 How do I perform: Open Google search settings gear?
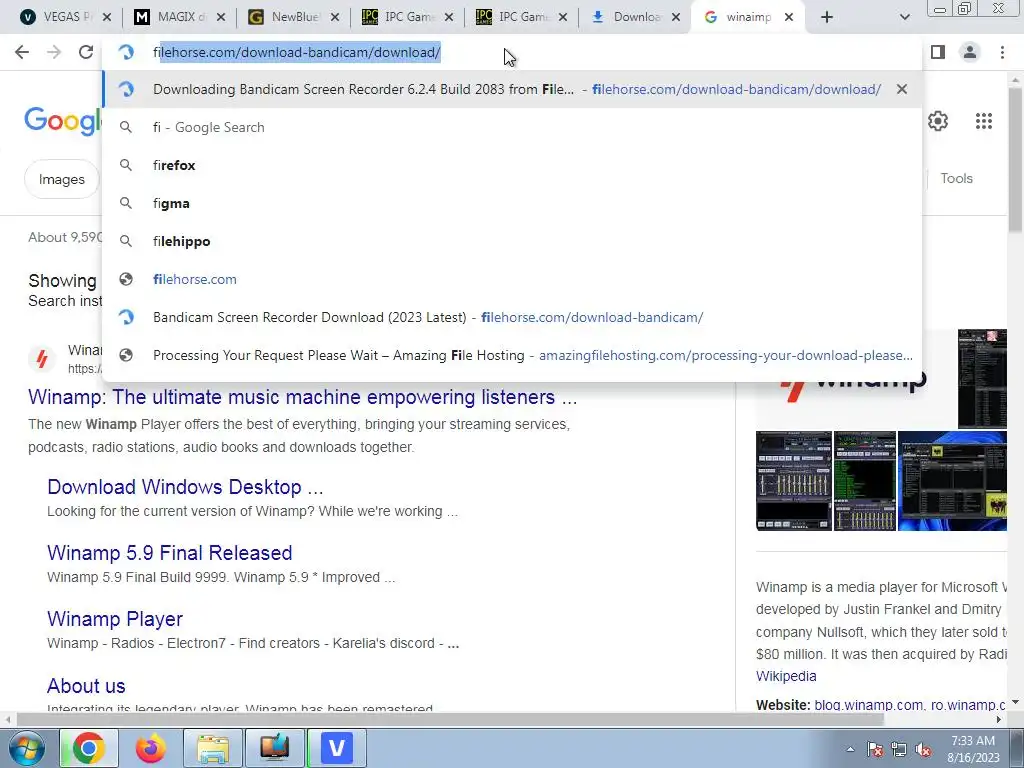point(938,121)
